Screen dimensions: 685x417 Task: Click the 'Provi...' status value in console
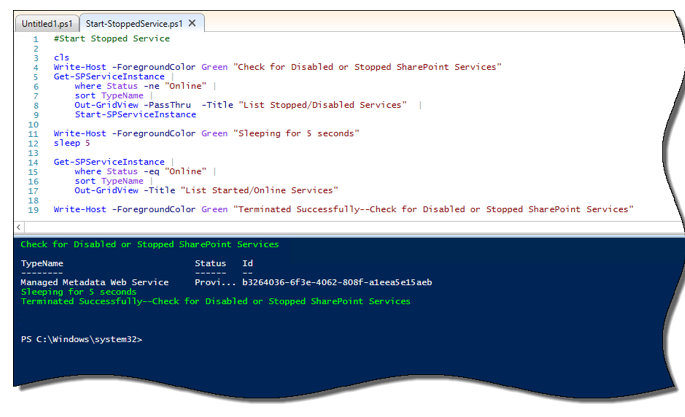215,282
